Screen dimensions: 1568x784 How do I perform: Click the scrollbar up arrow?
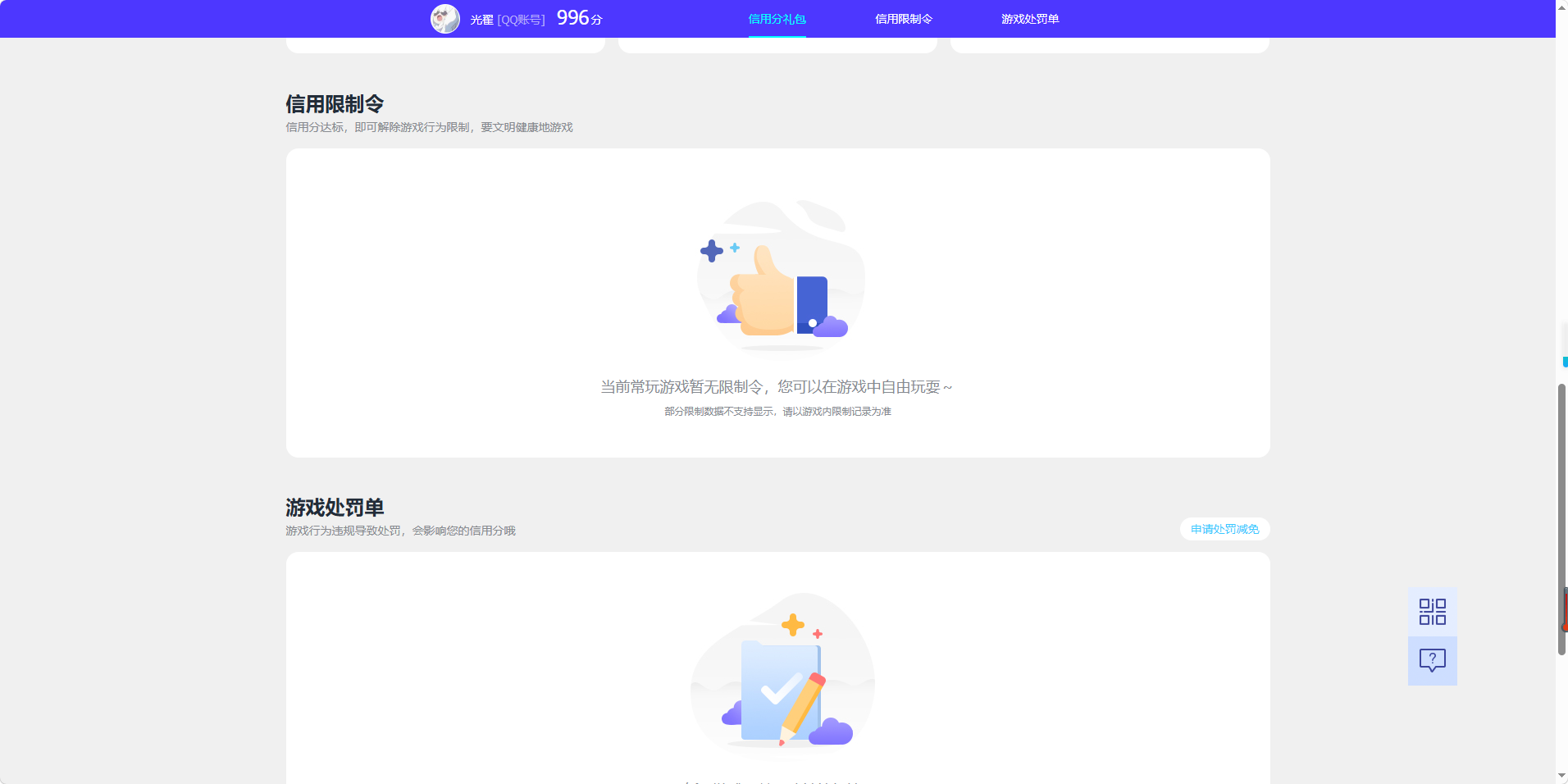[1561, 7]
